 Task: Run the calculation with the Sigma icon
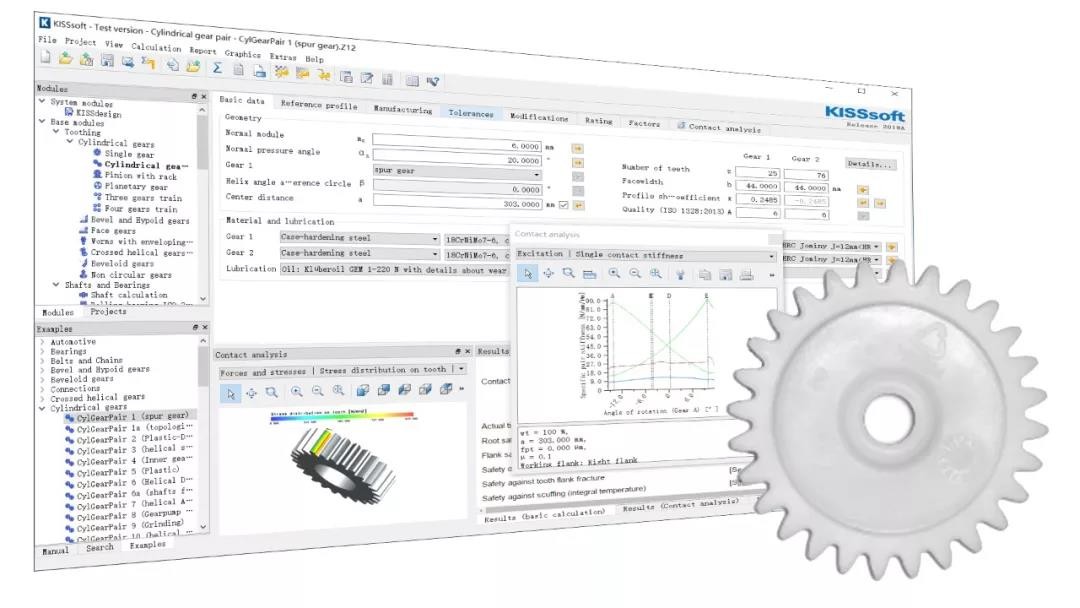(x=217, y=67)
